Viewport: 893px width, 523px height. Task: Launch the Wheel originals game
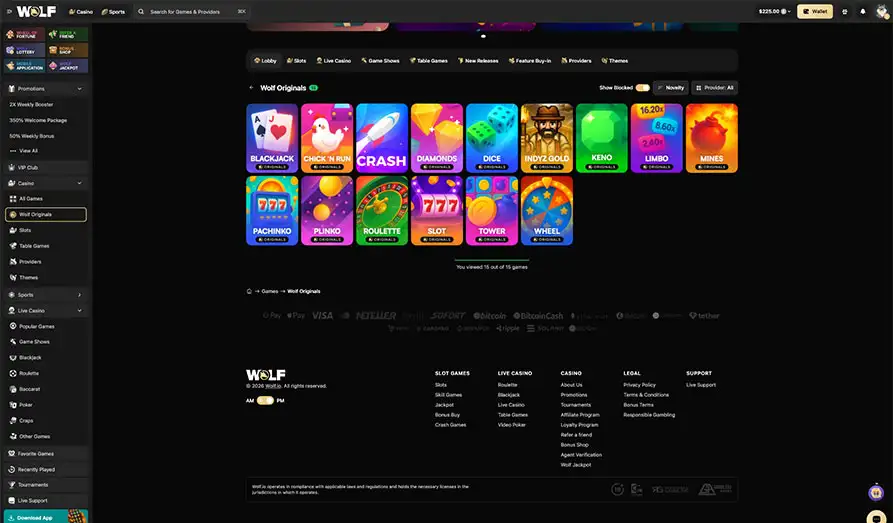(547, 211)
